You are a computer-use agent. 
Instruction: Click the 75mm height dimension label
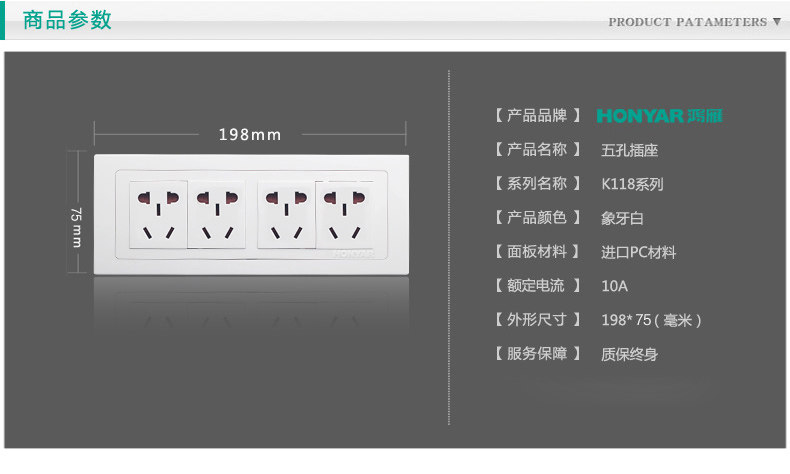click(x=76, y=227)
